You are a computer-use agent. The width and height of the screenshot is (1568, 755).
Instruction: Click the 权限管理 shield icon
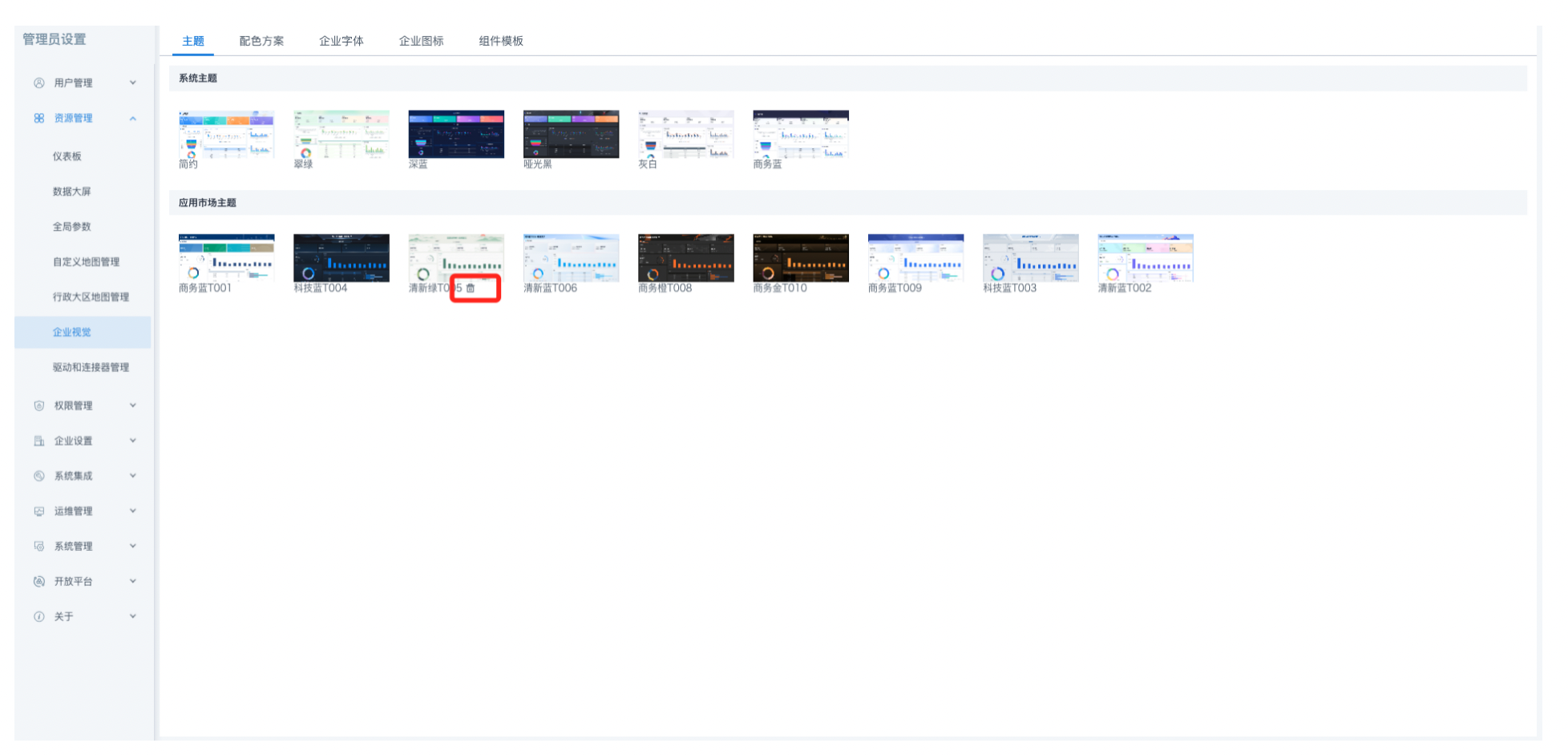[38, 406]
